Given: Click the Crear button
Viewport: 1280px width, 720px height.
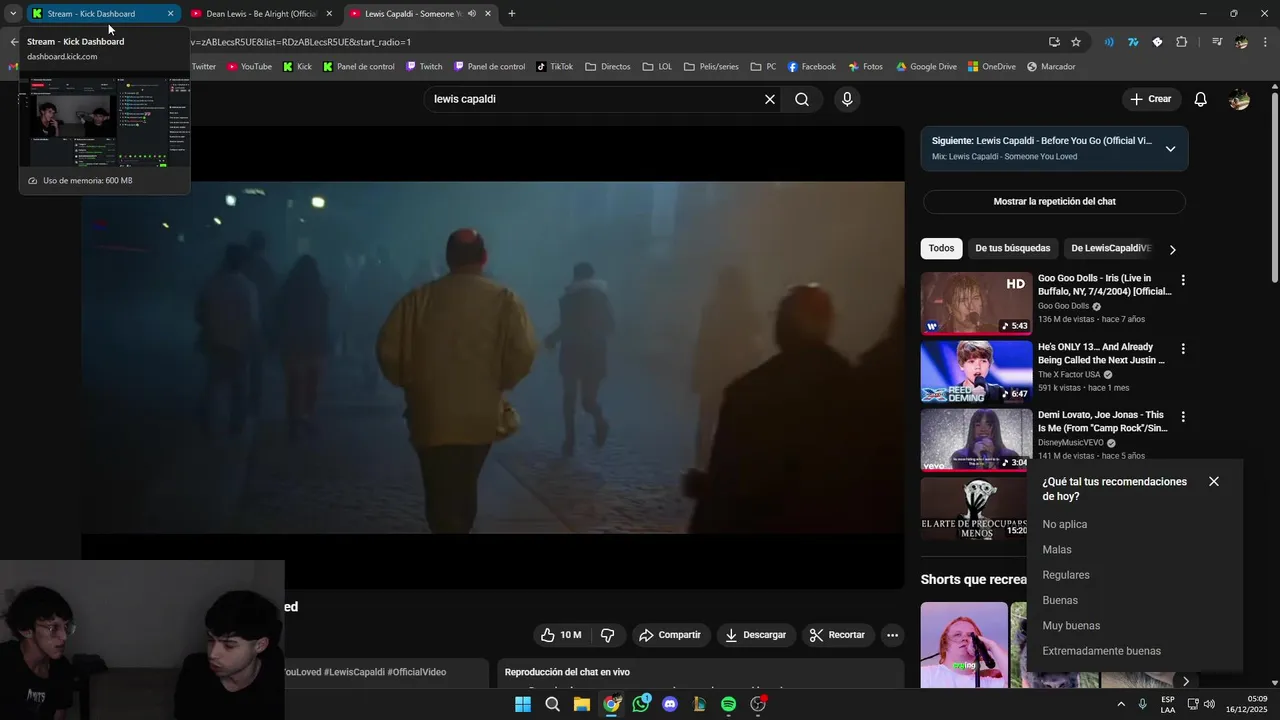Looking at the screenshot, I should pyautogui.click(x=1151, y=99).
